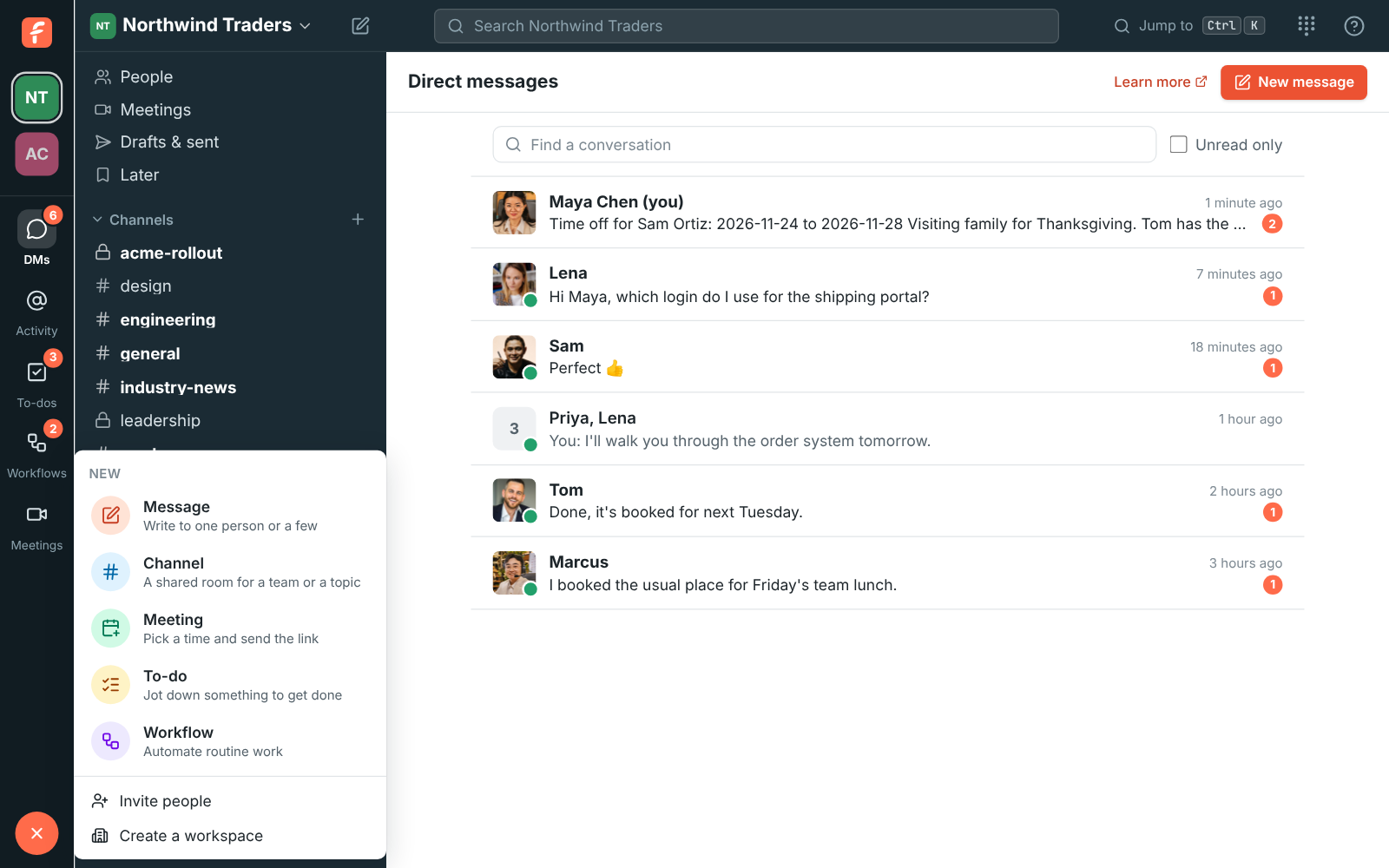This screenshot has height=868, width=1389.
Task: Choose Channel from the New menu
Action: [230, 572]
